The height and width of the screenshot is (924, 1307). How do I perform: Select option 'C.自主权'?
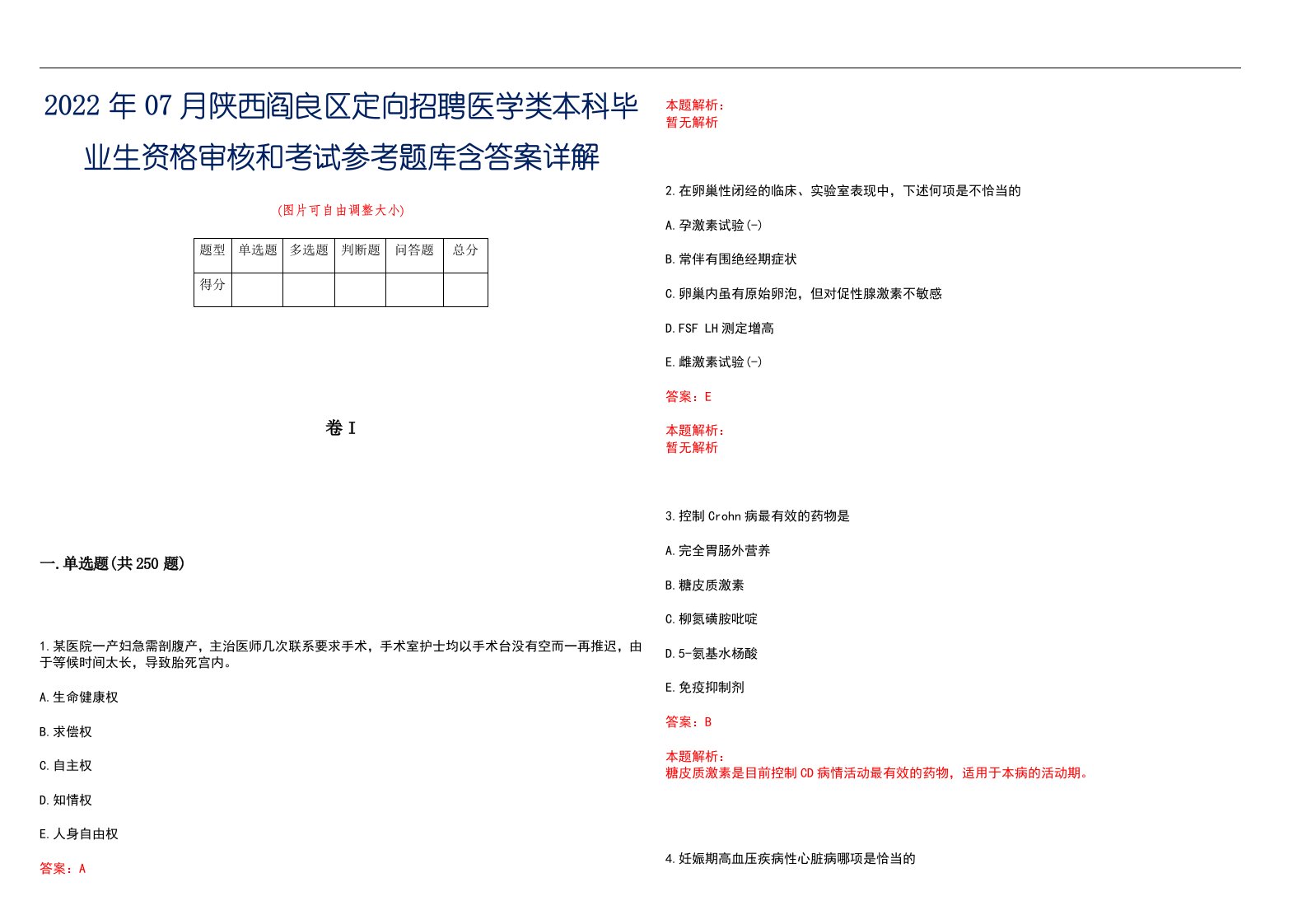click(66, 766)
